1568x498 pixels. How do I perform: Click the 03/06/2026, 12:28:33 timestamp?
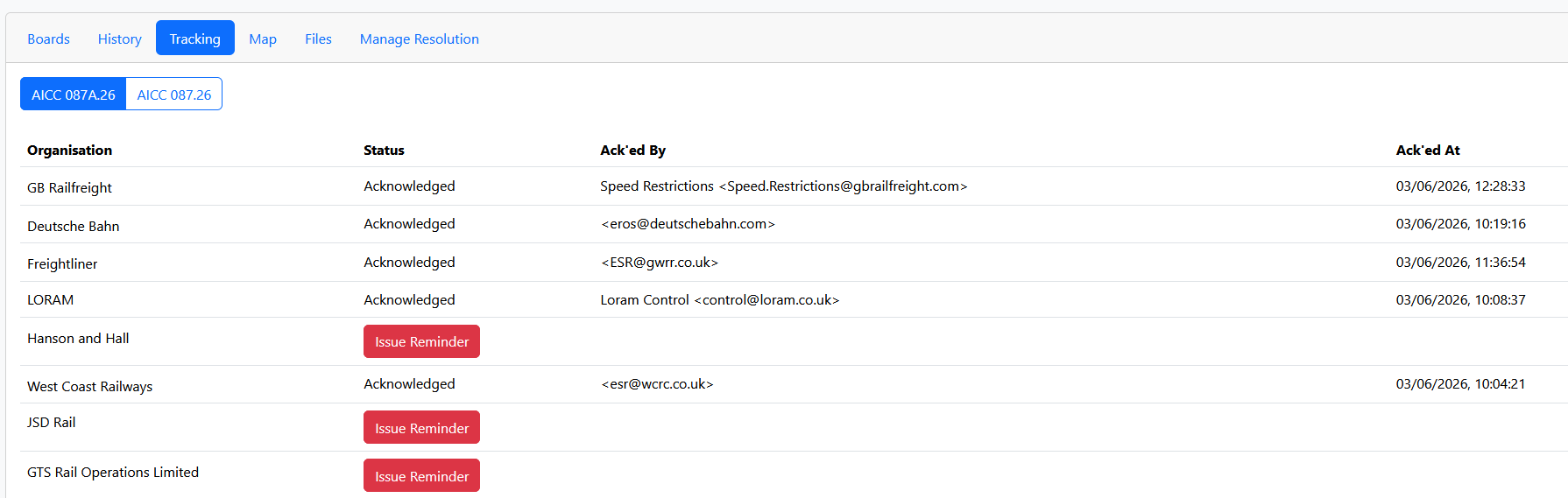point(1460,186)
